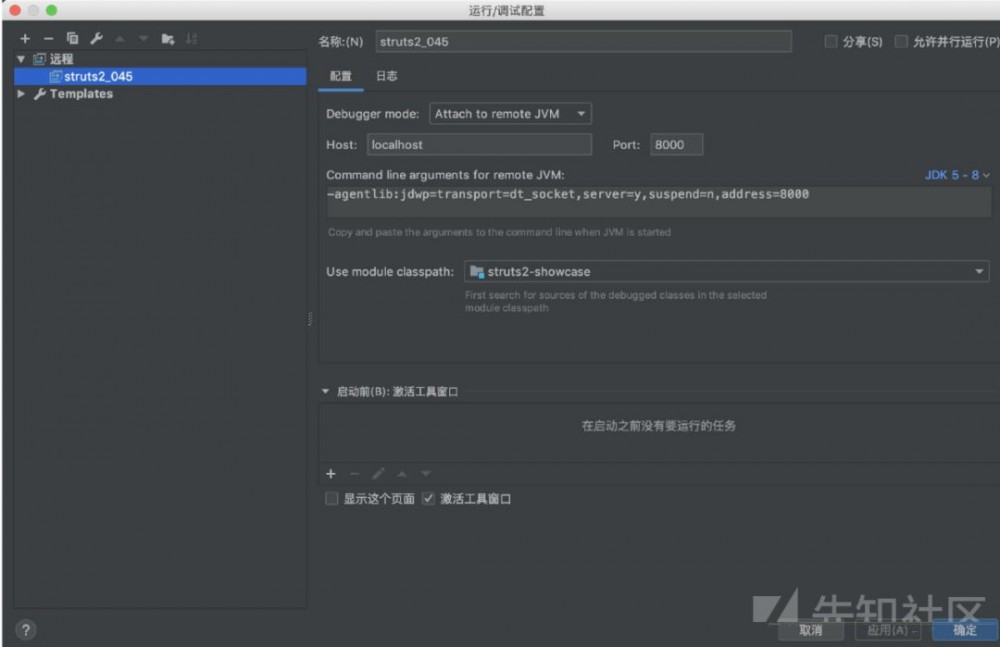Click inside the Port input field
Screen dimensions: 1000x647
coord(676,144)
